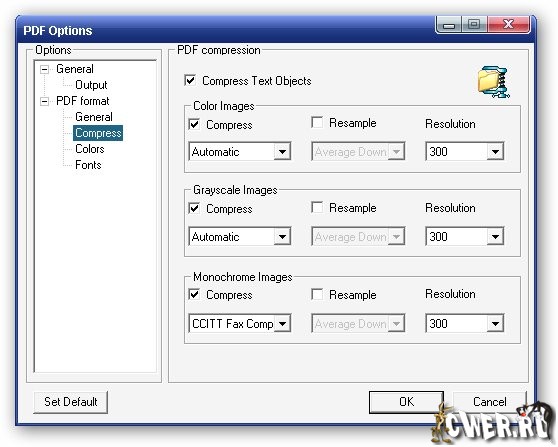Select General under PDF format

[94, 117]
